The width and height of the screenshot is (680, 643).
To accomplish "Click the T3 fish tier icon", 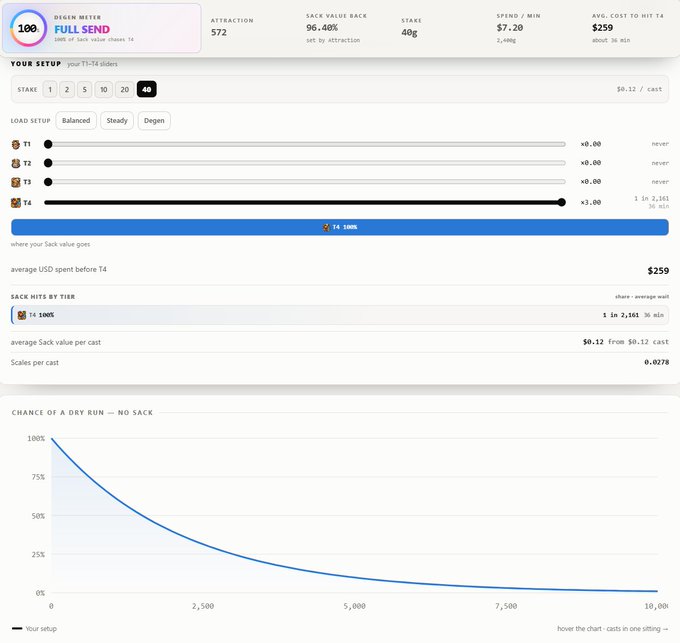I will (x=16, y=182).
